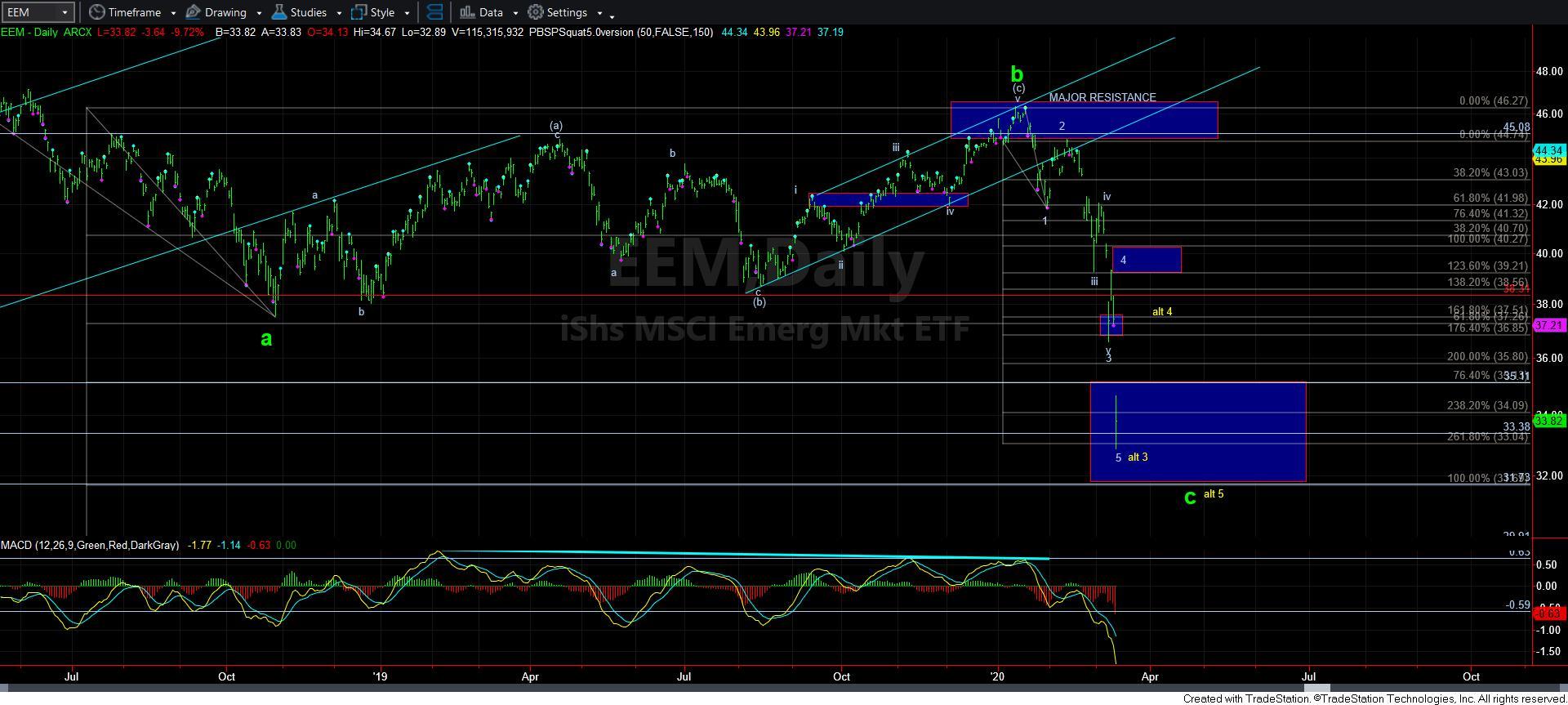Click the 45.08 horizontal line price label
Image resolution: width=1568 pixels, height=705 pixels.
click(x=1517, y=127)
